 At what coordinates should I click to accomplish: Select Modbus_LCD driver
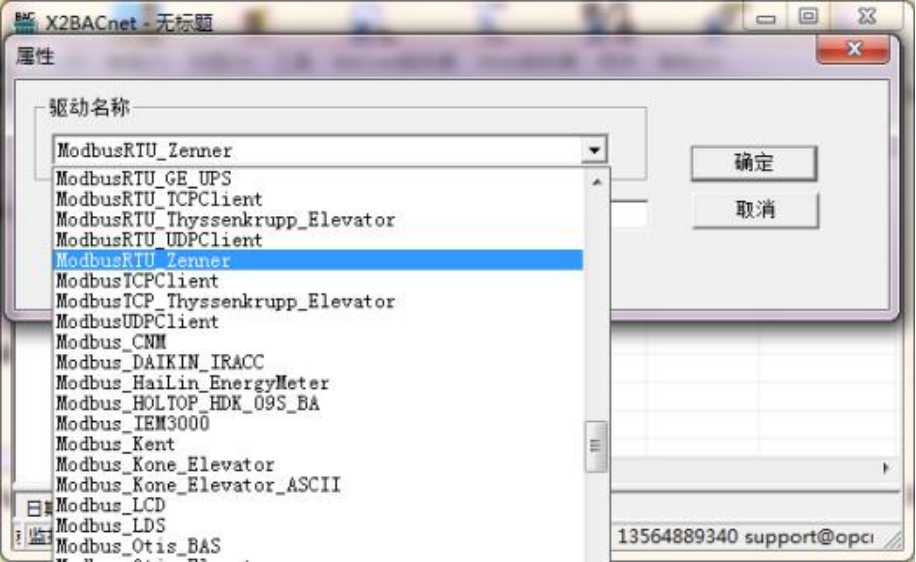point(318,505)
